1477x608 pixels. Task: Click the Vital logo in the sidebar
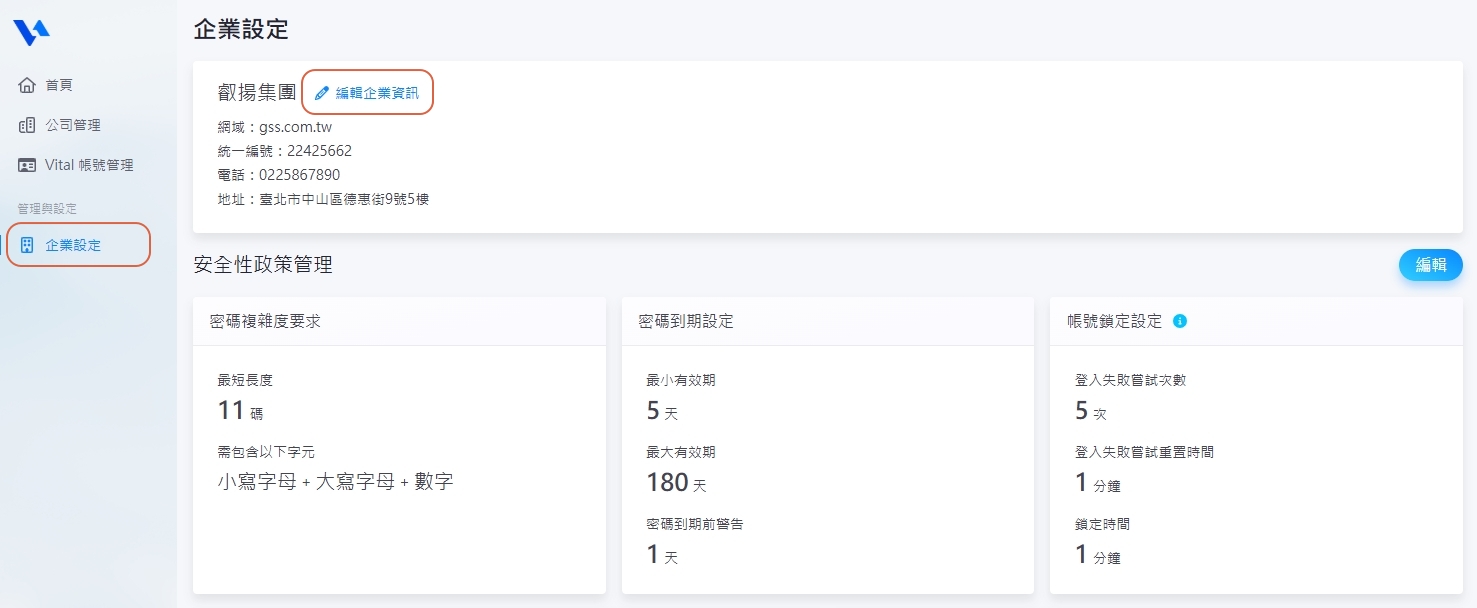[31, 33]
